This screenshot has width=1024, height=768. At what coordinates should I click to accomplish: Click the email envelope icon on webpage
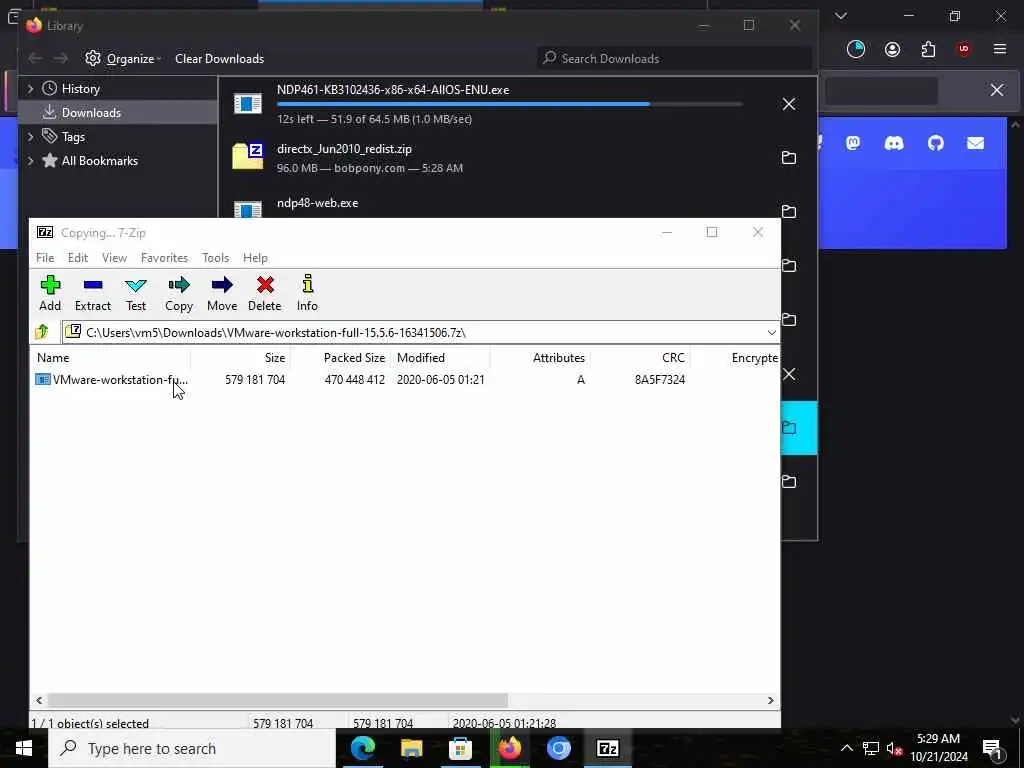(x=976, y=143)
